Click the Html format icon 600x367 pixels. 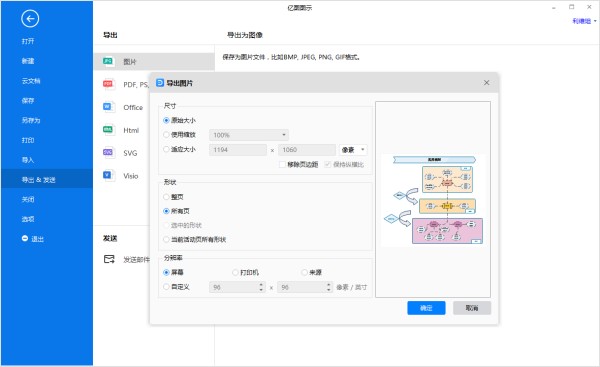tap(108, 130)
